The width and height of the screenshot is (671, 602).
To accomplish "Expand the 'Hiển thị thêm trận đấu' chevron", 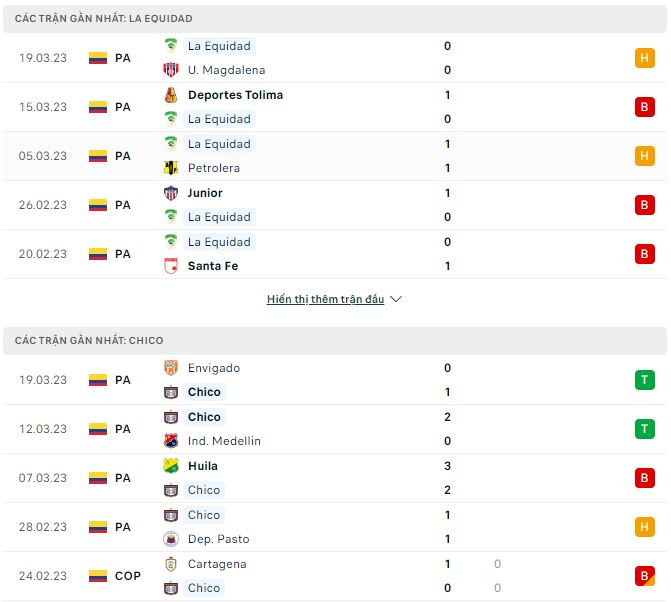I will click(396, 299).
